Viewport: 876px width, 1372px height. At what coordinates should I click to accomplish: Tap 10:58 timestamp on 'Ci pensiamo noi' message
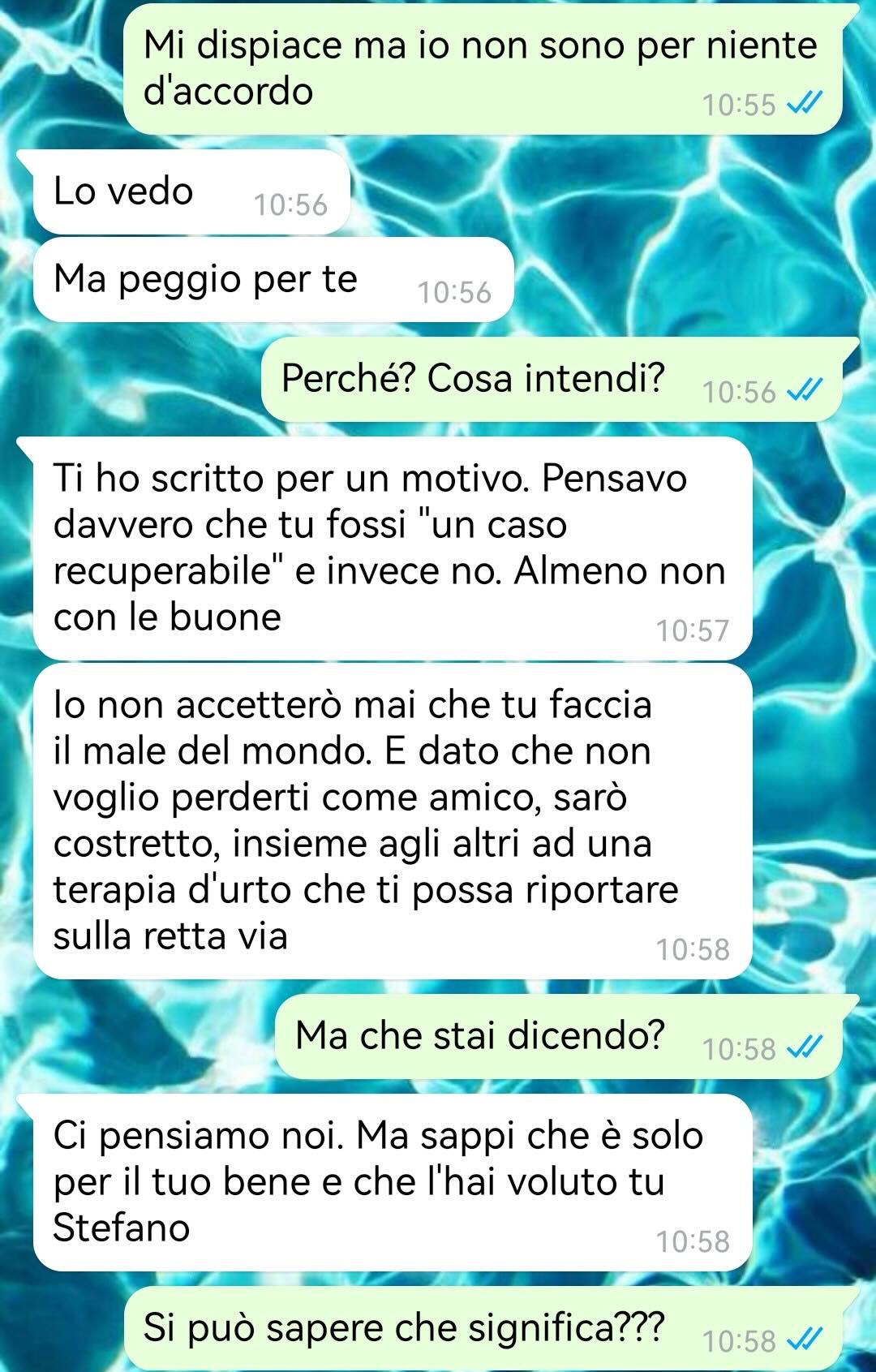[x=693, y=1241]
